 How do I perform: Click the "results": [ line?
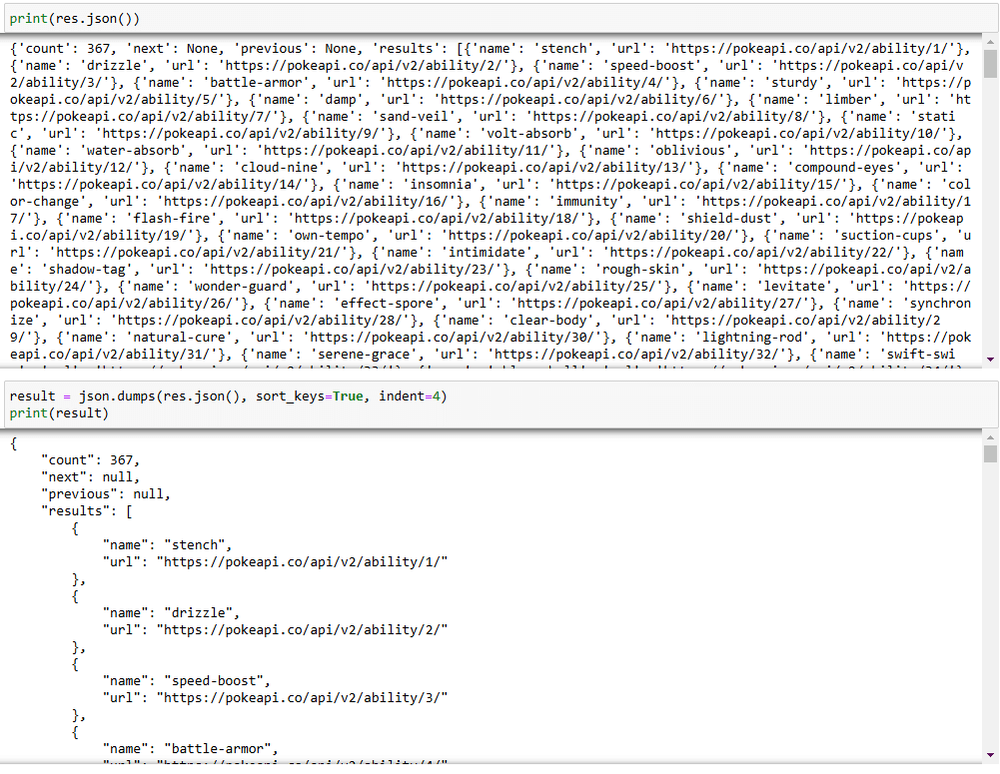[86, 511]
